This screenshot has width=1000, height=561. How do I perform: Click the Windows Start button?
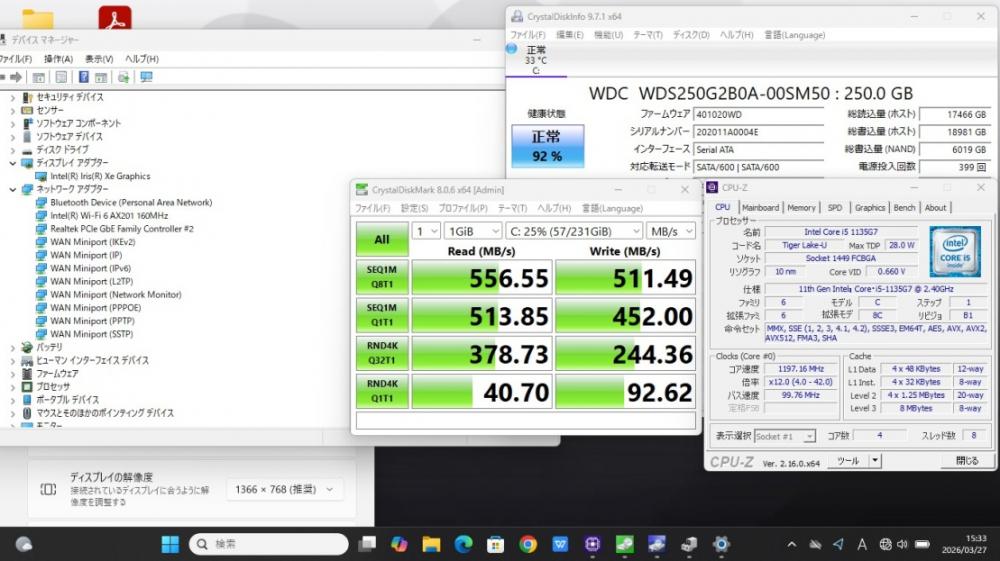[x=170, y=544]
